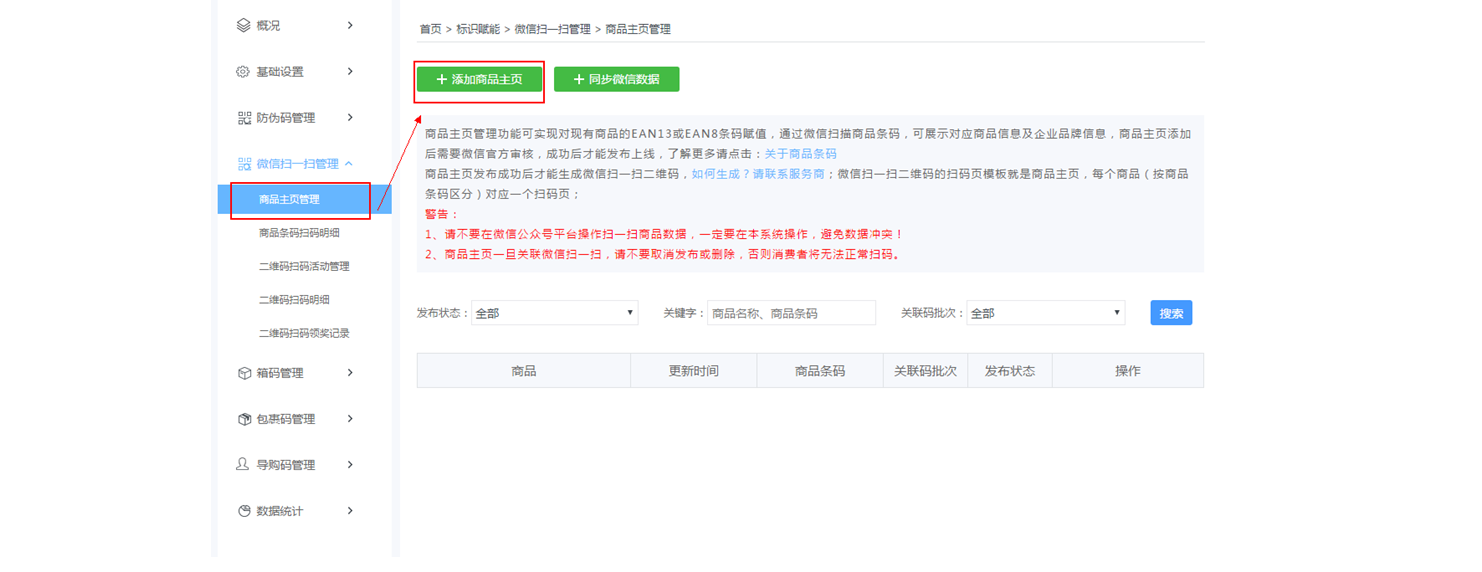Image resolution: width=1482 pixels, height=572 pixels.
Task: Open the 发布状态 dropdown
Action: coord(554,313)
